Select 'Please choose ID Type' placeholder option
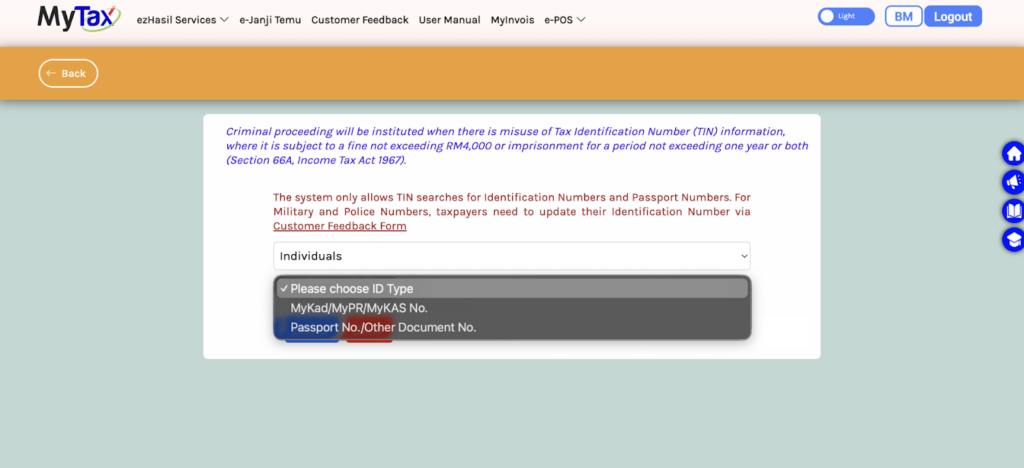 click(351, 289)
